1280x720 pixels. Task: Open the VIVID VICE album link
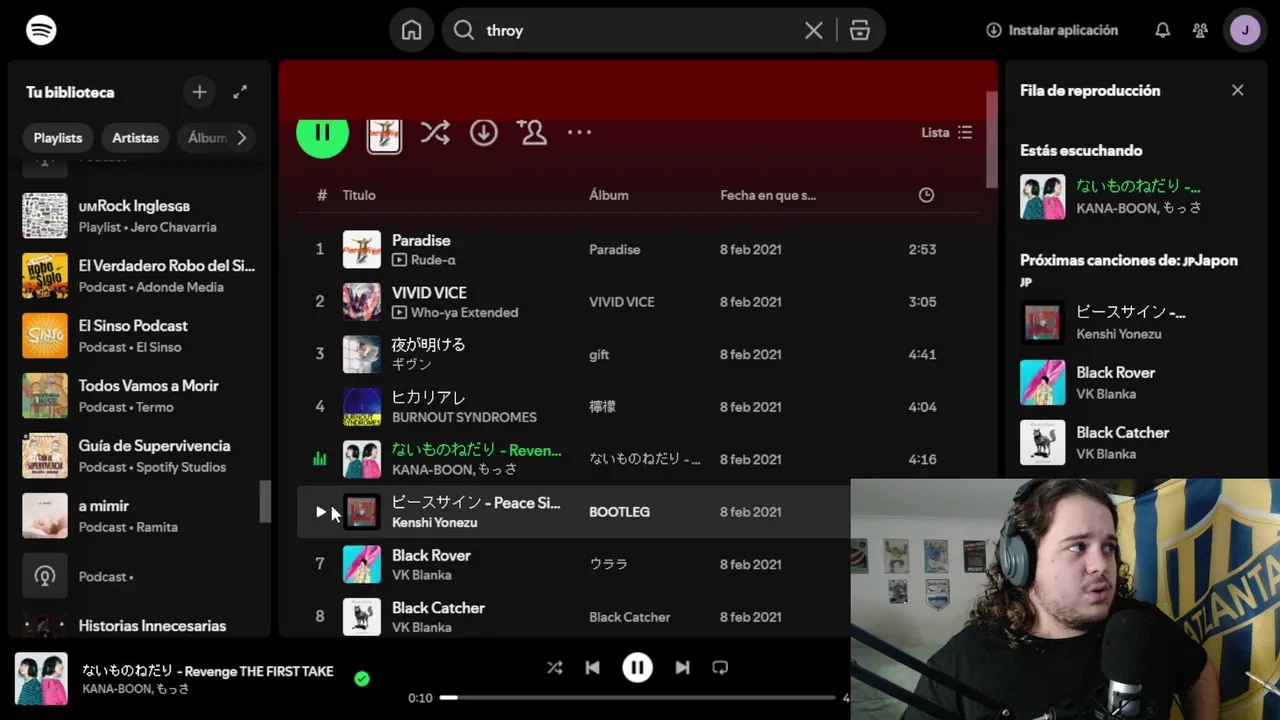tap(621, 302)
